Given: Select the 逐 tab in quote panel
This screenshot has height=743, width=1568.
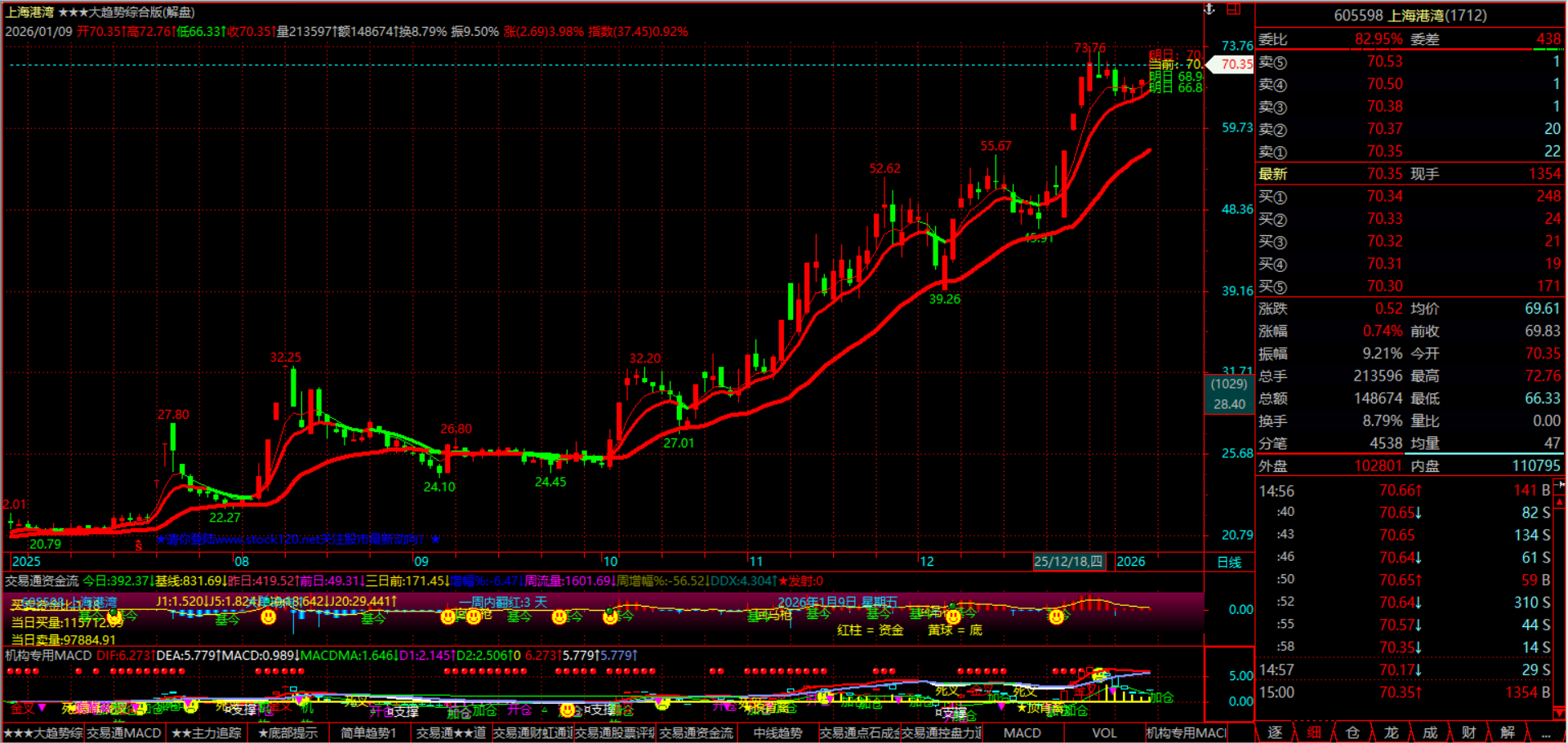Looking at the screenshot, I should click(x=1275, y=732).
